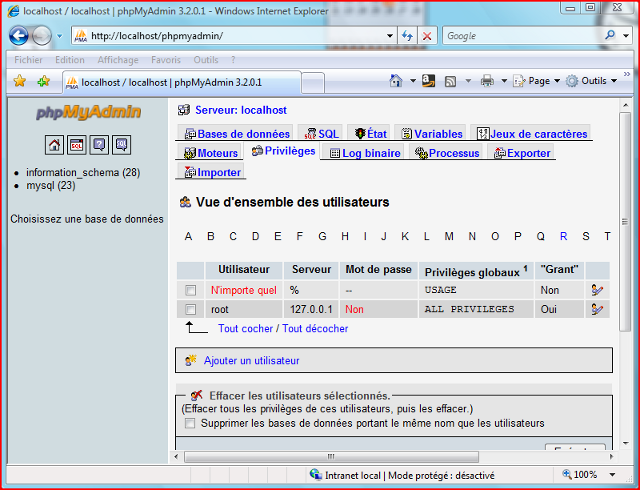This screenshot has width=640, height=490.
Task: Click the red Stop loading icon
Action: click(x=427, y=36)
